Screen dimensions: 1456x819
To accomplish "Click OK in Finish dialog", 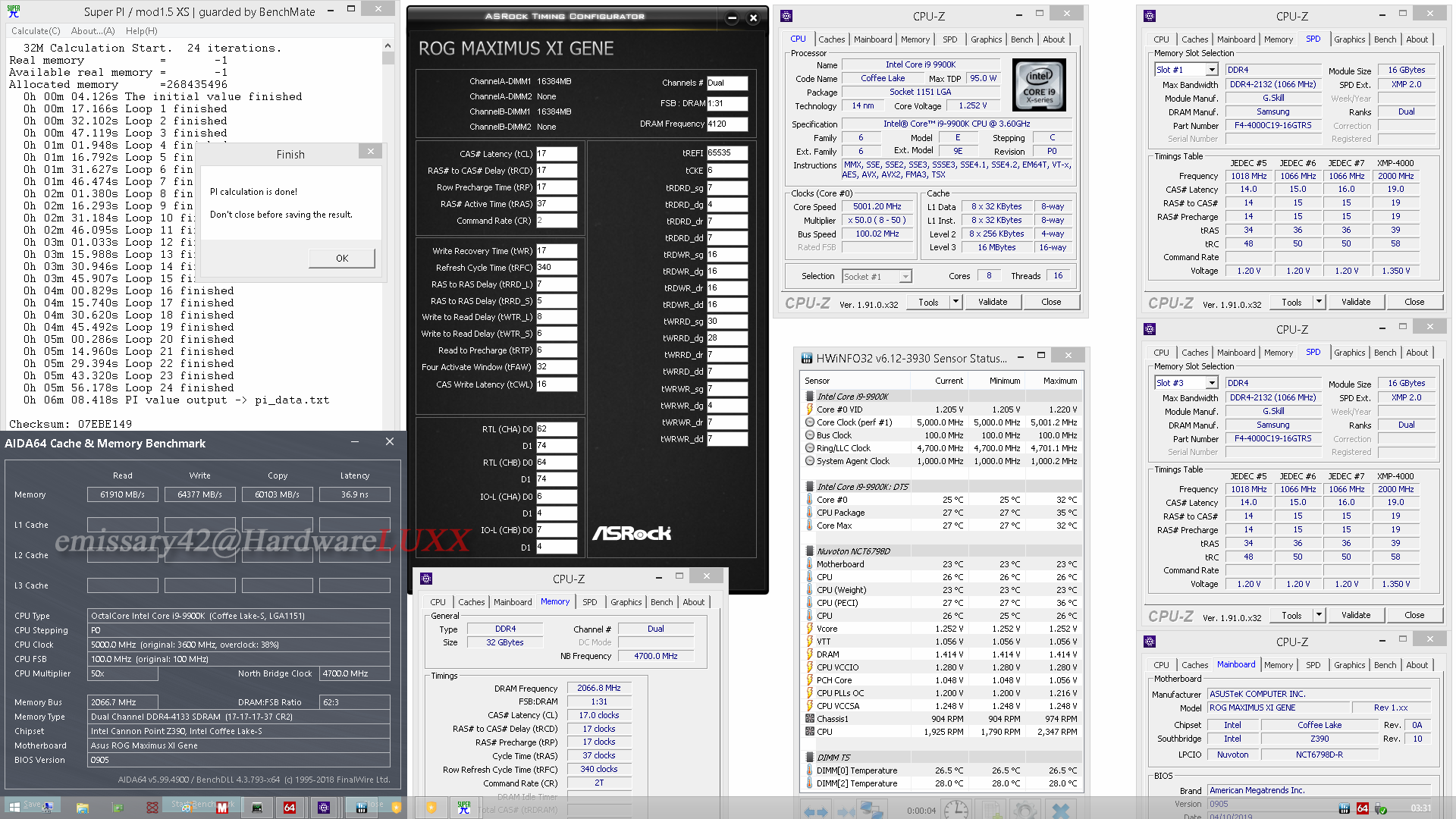I will tap(342, 259).
